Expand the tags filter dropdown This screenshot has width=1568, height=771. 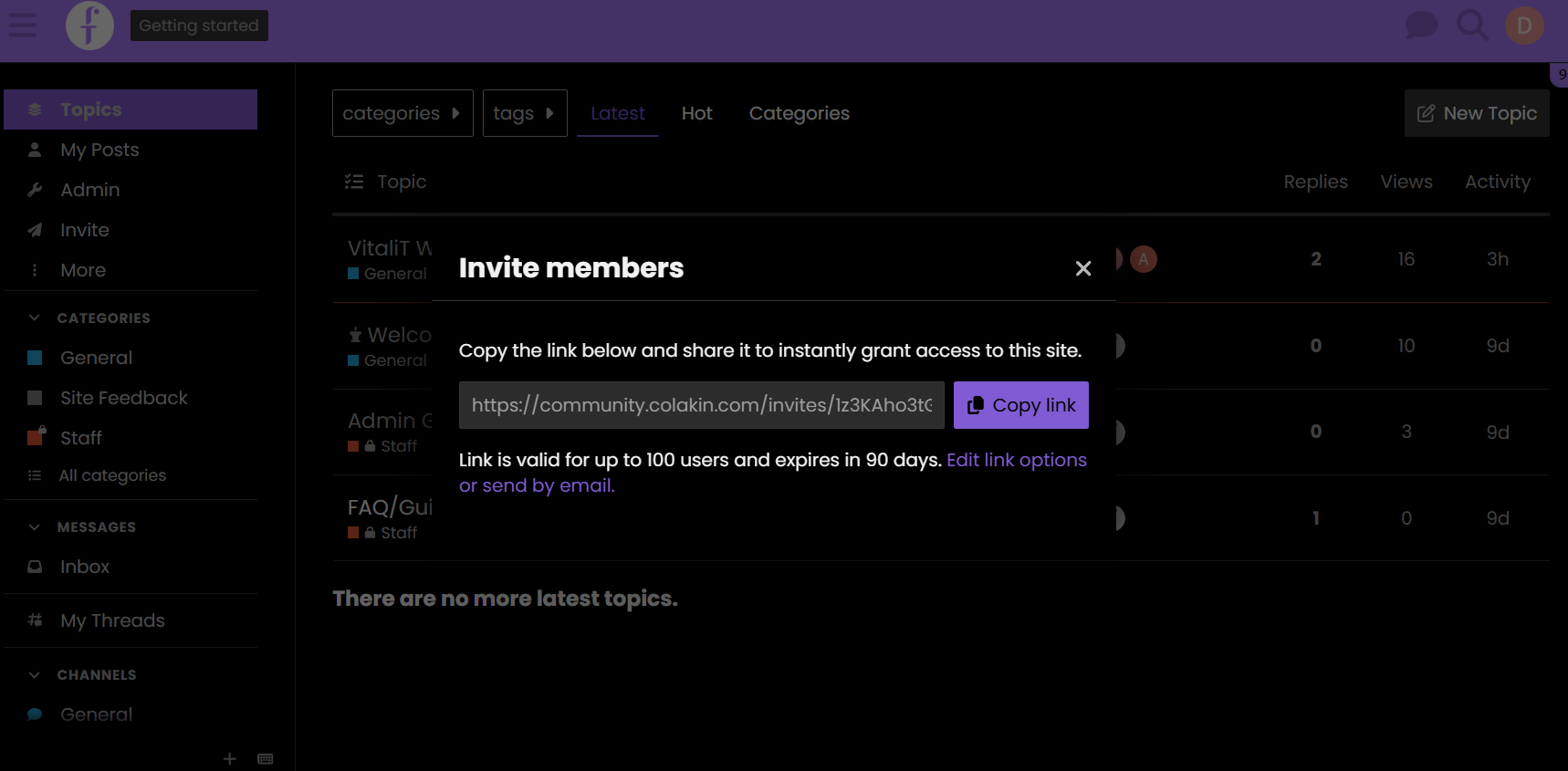[x=524, y=113]
